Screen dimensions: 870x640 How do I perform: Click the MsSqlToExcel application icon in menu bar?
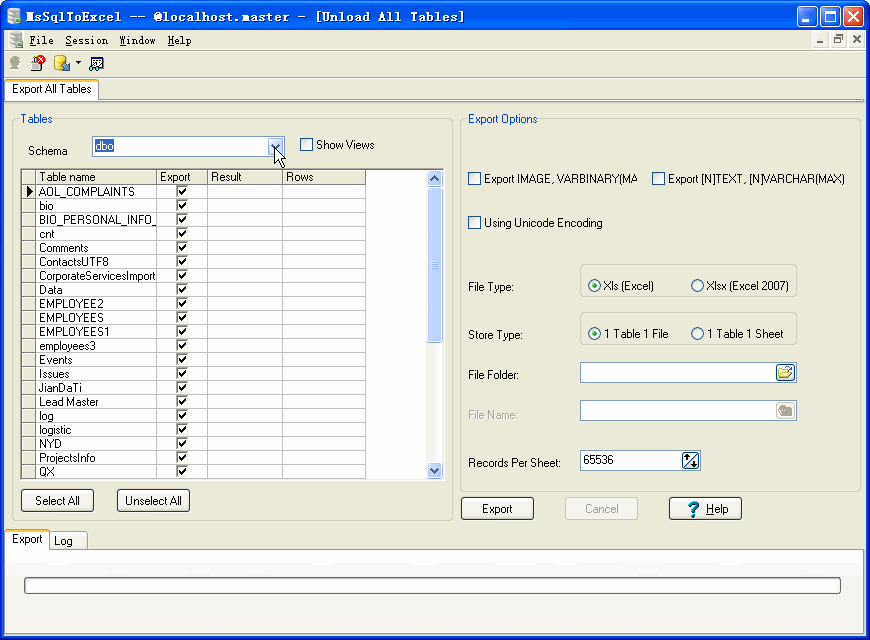pos(16,40)
